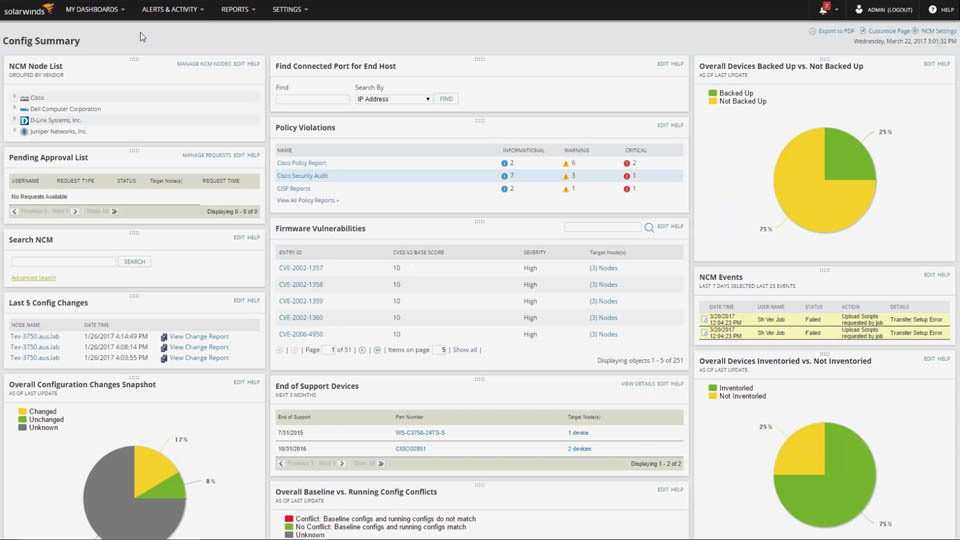Click the Admin (Logout) link
Image resolution: width=960 pixels, height=540 pixels.
[890, 10]
